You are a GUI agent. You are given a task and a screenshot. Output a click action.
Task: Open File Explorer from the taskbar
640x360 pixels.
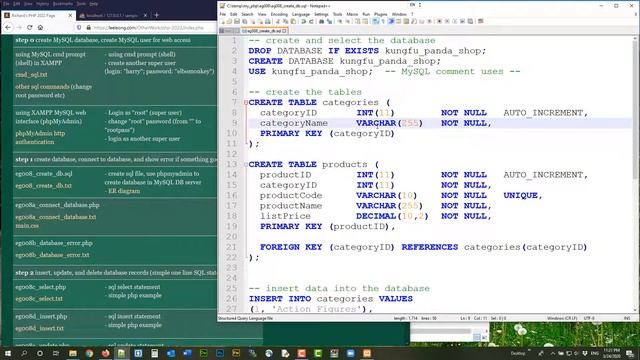tap(73, 353)
